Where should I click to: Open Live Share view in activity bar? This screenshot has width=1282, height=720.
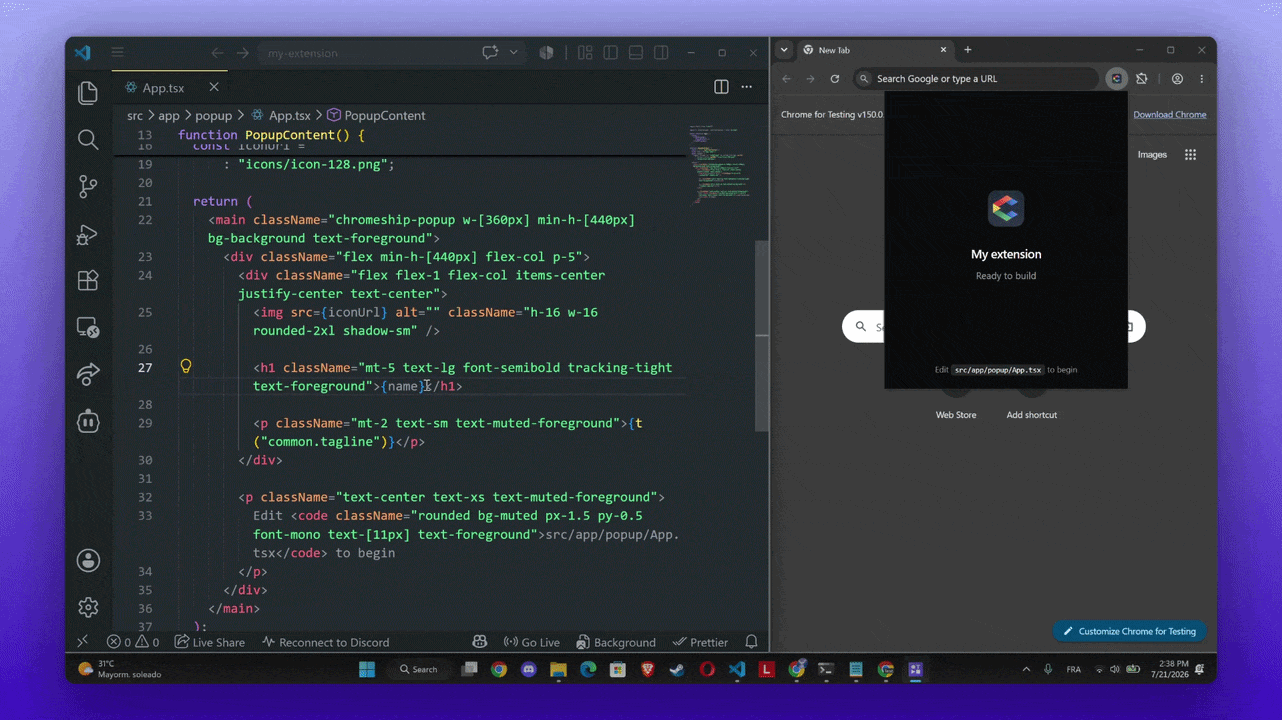[88, 374]
